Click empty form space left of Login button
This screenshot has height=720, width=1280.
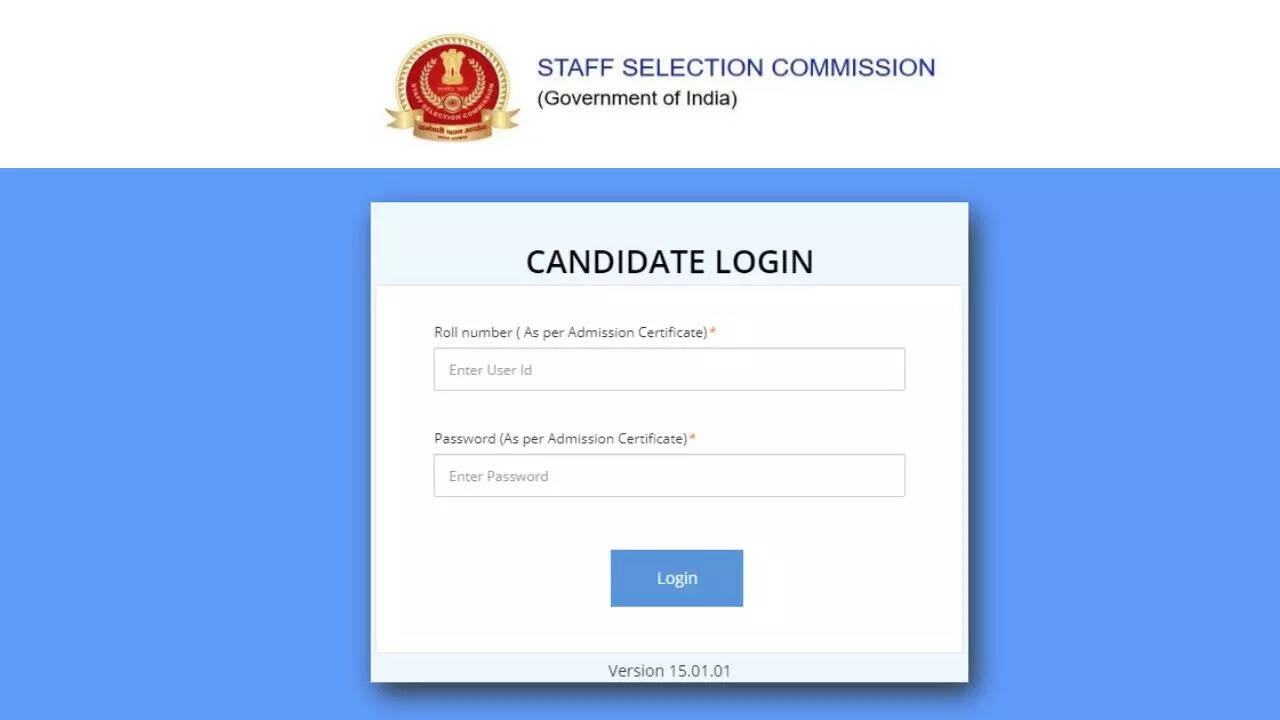pos(500,578)
